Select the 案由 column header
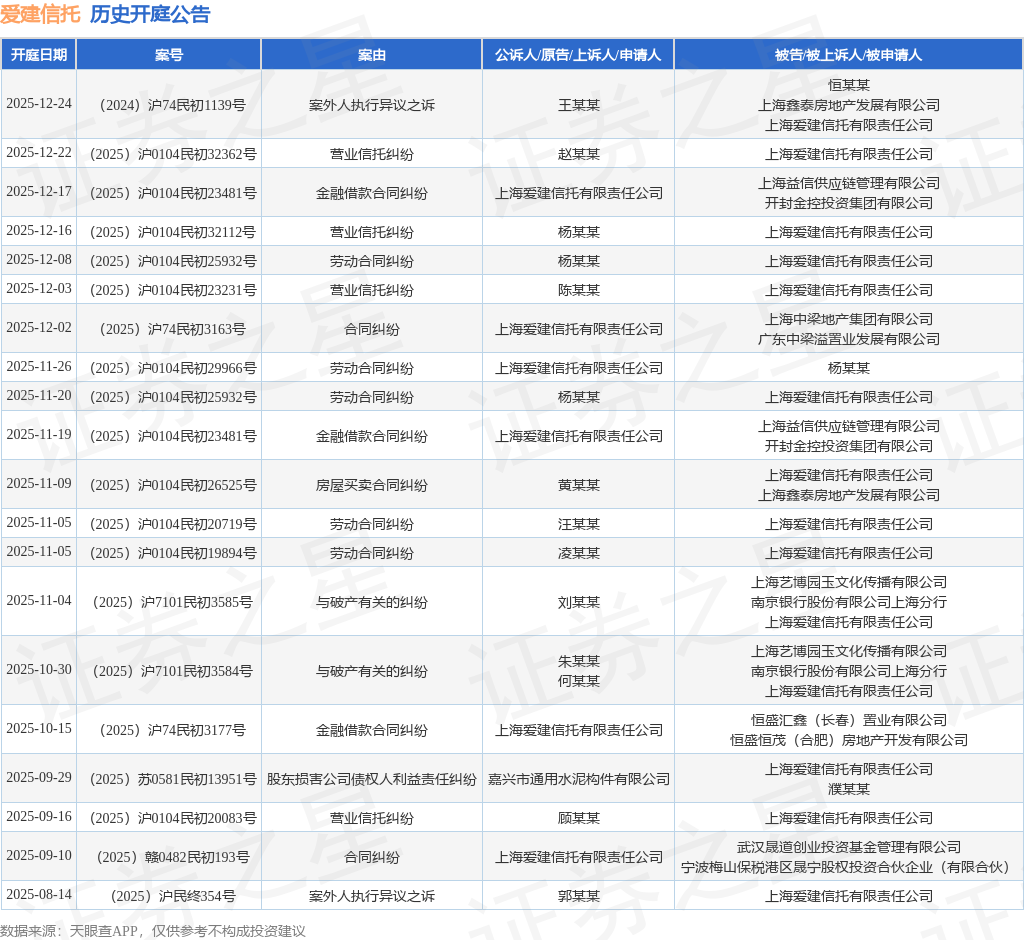The height and width of the screenshot is (940, 1024). coord(372,55)
